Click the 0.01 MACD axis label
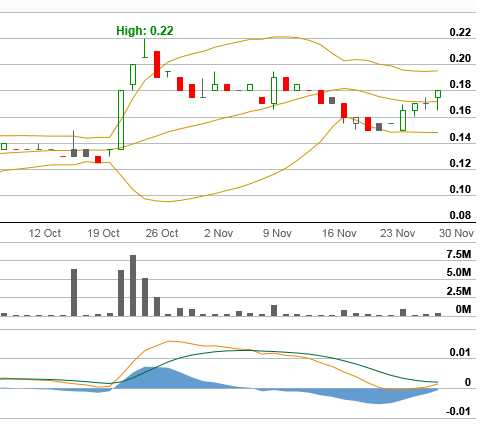 pyautogui.click(x=460, y=352)
